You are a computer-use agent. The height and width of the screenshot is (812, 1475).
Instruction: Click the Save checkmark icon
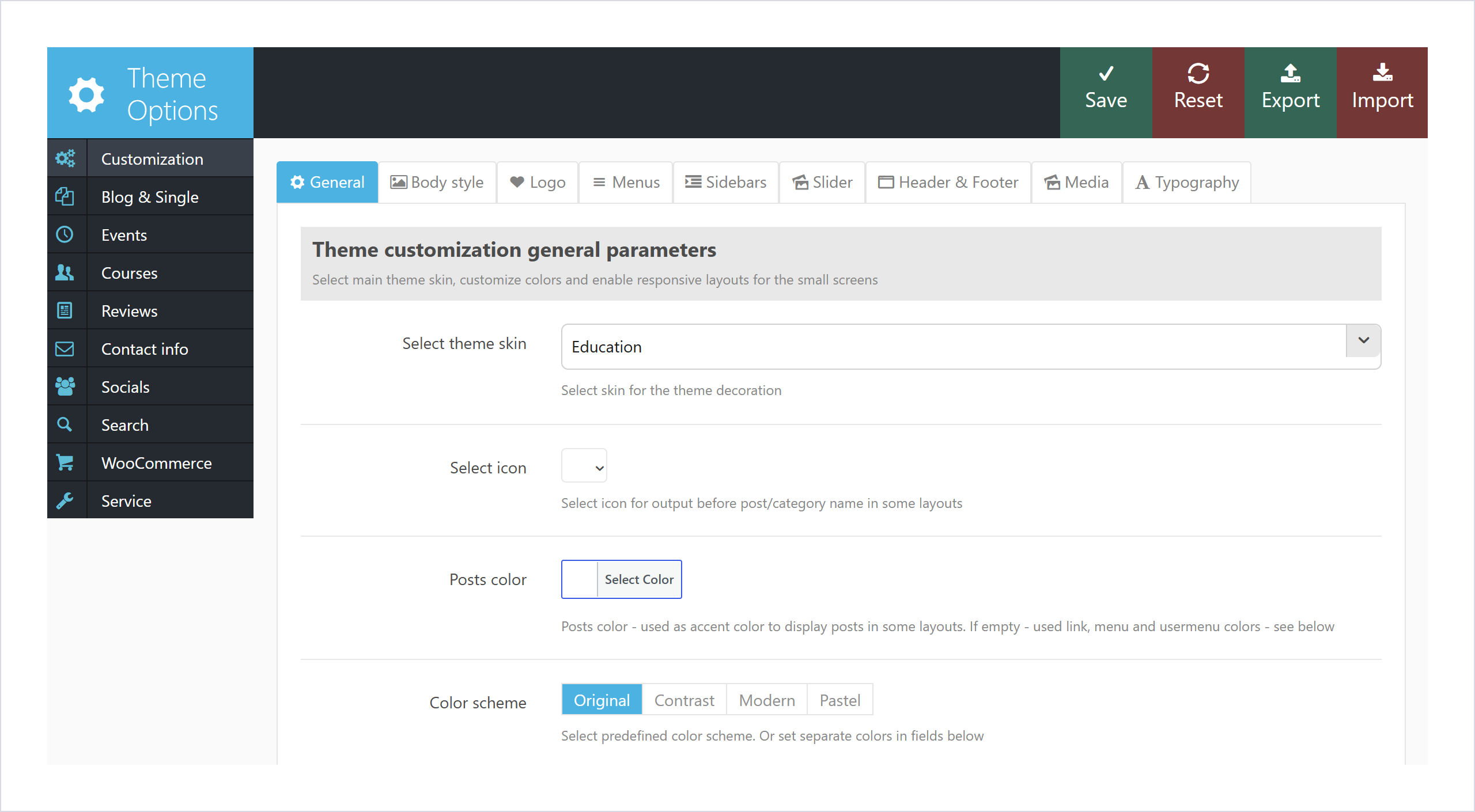coord(1106,74)
